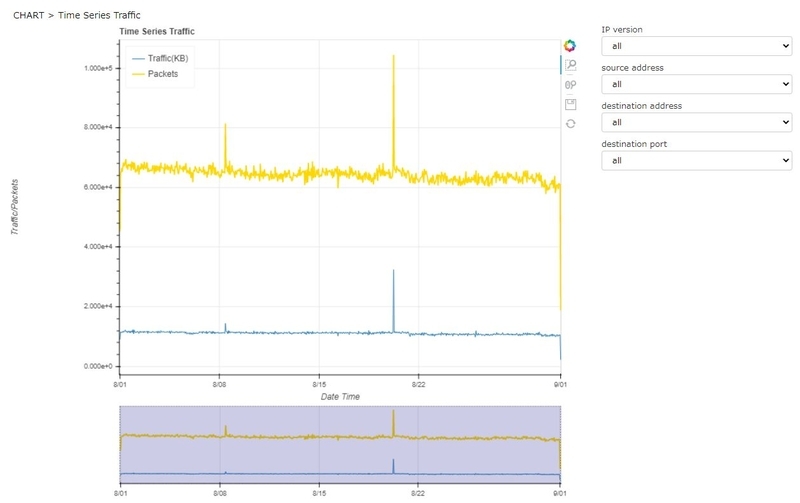Image resolution: width=800 pixels, height=503 pixels.
Task: Click the 8/22 label on range selector axis
Action: coord(418,493)
